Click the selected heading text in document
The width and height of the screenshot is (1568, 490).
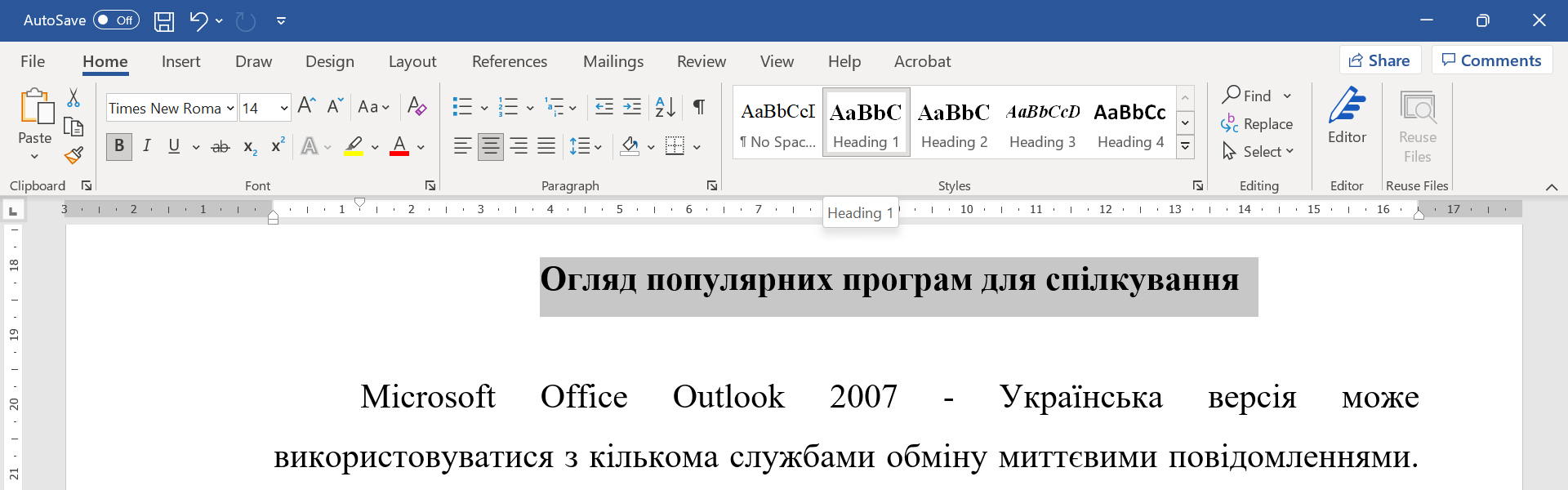pyautogui.click(x=889, y=279)
